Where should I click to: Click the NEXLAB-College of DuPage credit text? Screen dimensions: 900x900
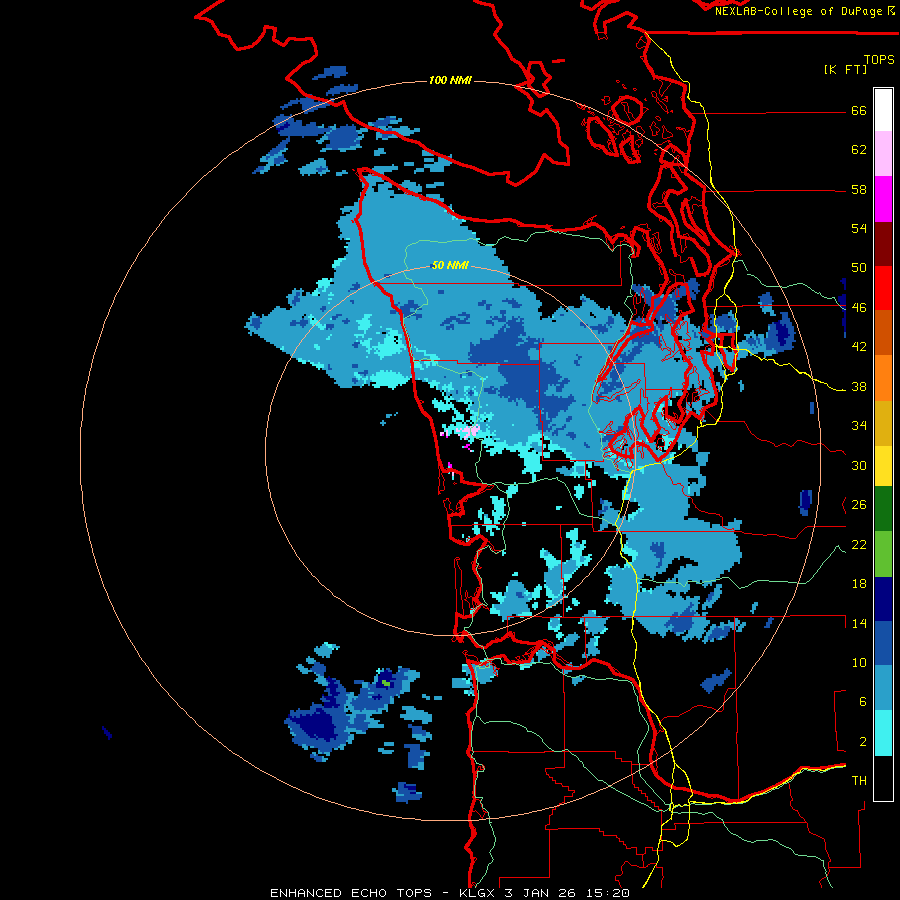tap(805, 11)
